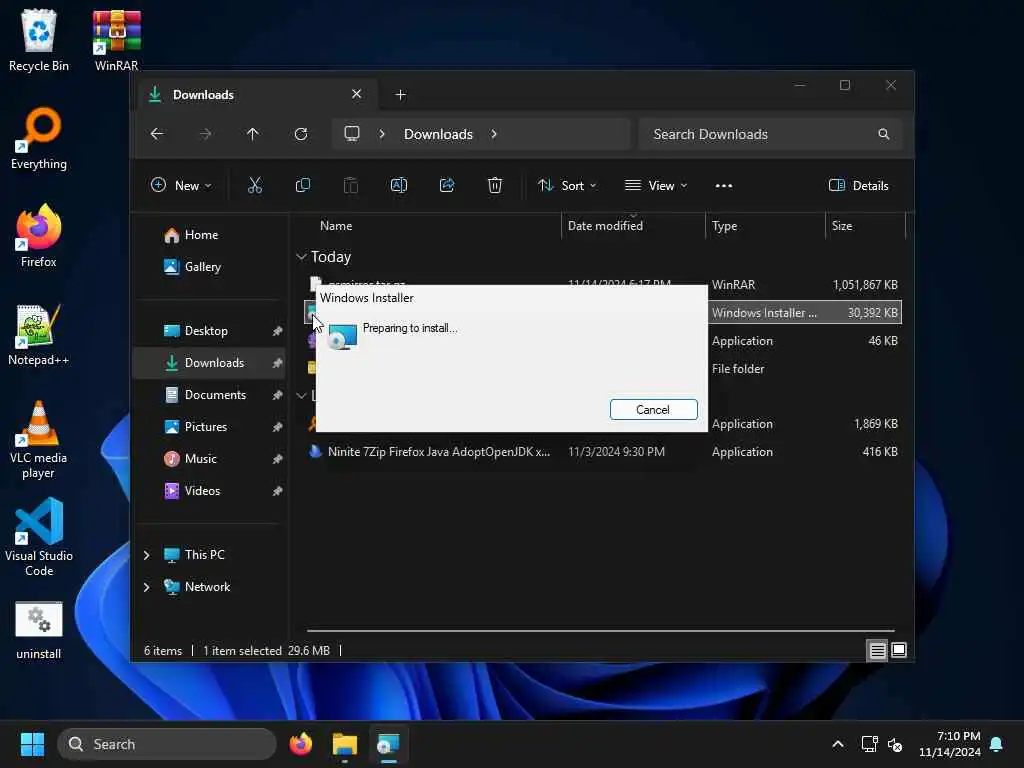
Task: Click the Copy icon in toolbar
Action: 303,185
